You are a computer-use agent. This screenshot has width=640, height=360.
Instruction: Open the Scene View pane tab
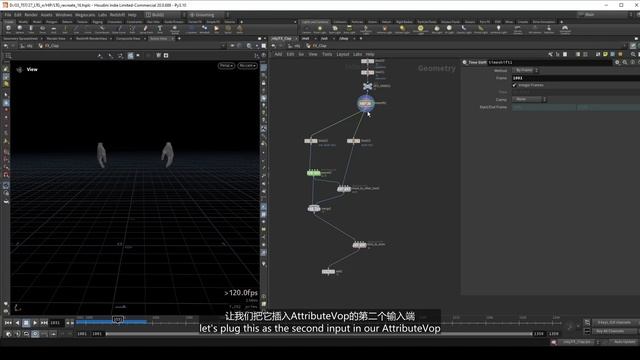[x=159, y=38]
